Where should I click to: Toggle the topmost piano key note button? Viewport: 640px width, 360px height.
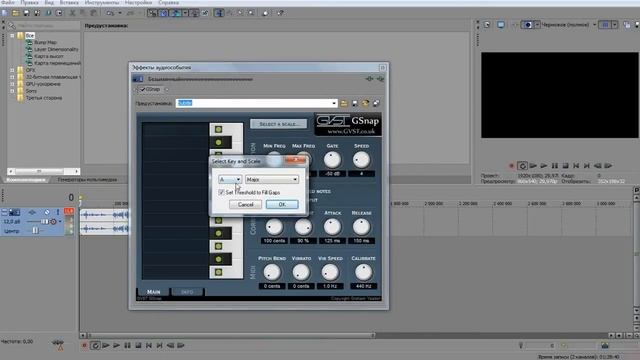click(219, 129)
